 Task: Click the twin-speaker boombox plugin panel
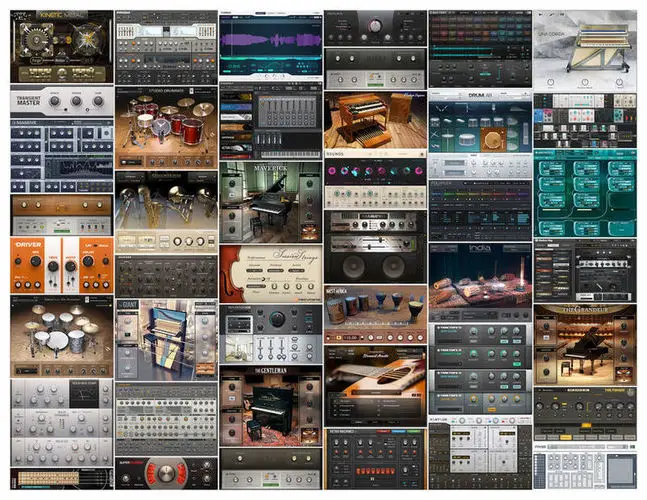point(375,262)
